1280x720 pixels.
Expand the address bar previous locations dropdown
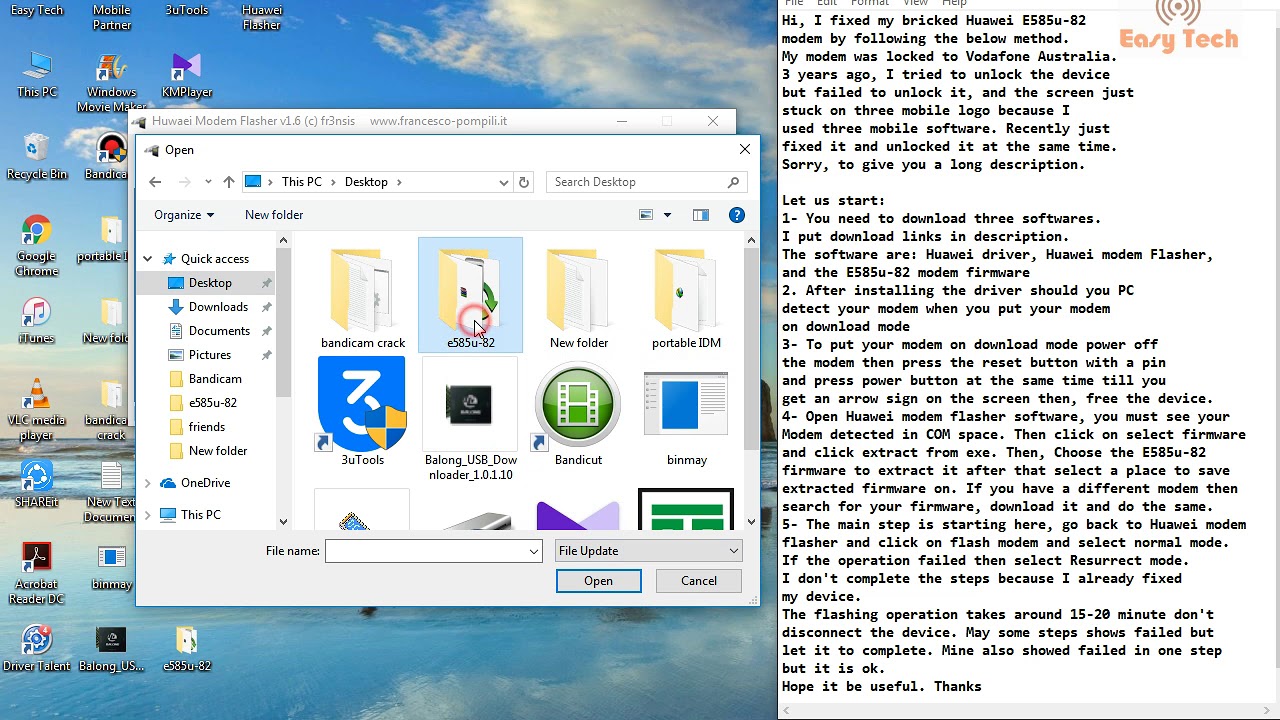click(x=503, y=182)
